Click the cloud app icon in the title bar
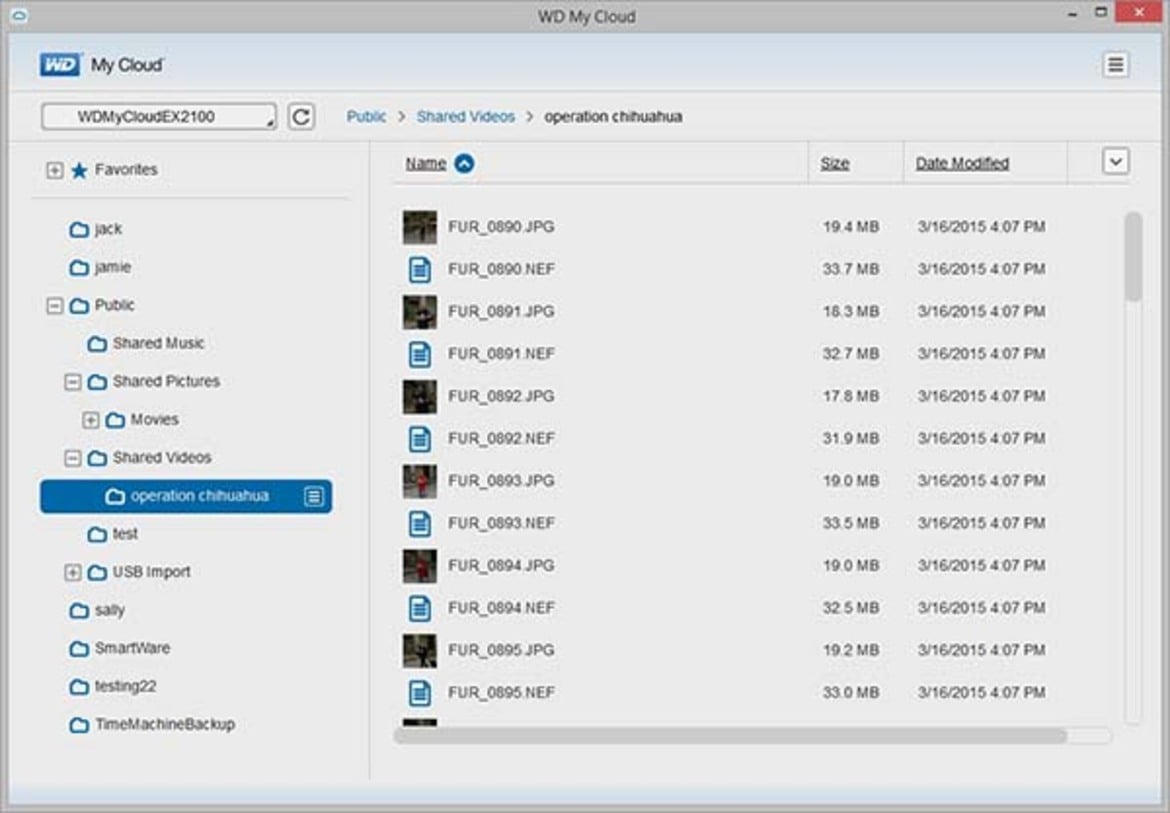Screen dimensions: 1170x813 (x=19, y=15)
